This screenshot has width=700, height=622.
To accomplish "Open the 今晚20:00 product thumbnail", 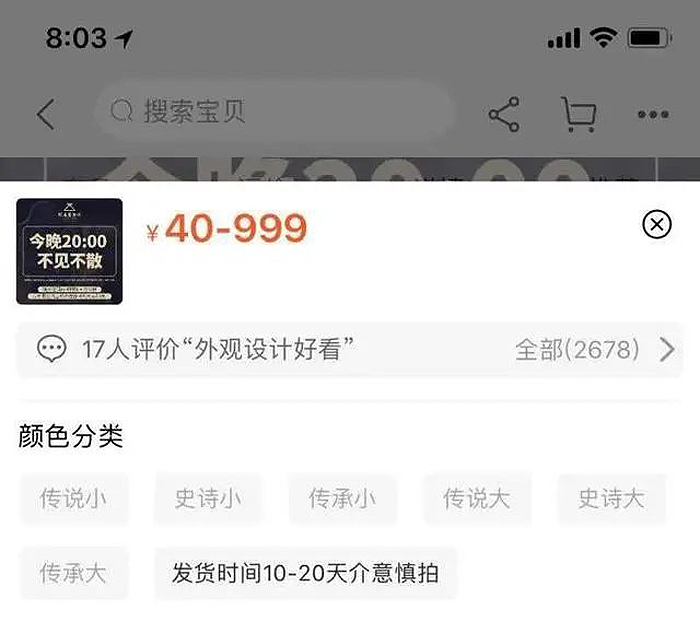I will 69,251.
